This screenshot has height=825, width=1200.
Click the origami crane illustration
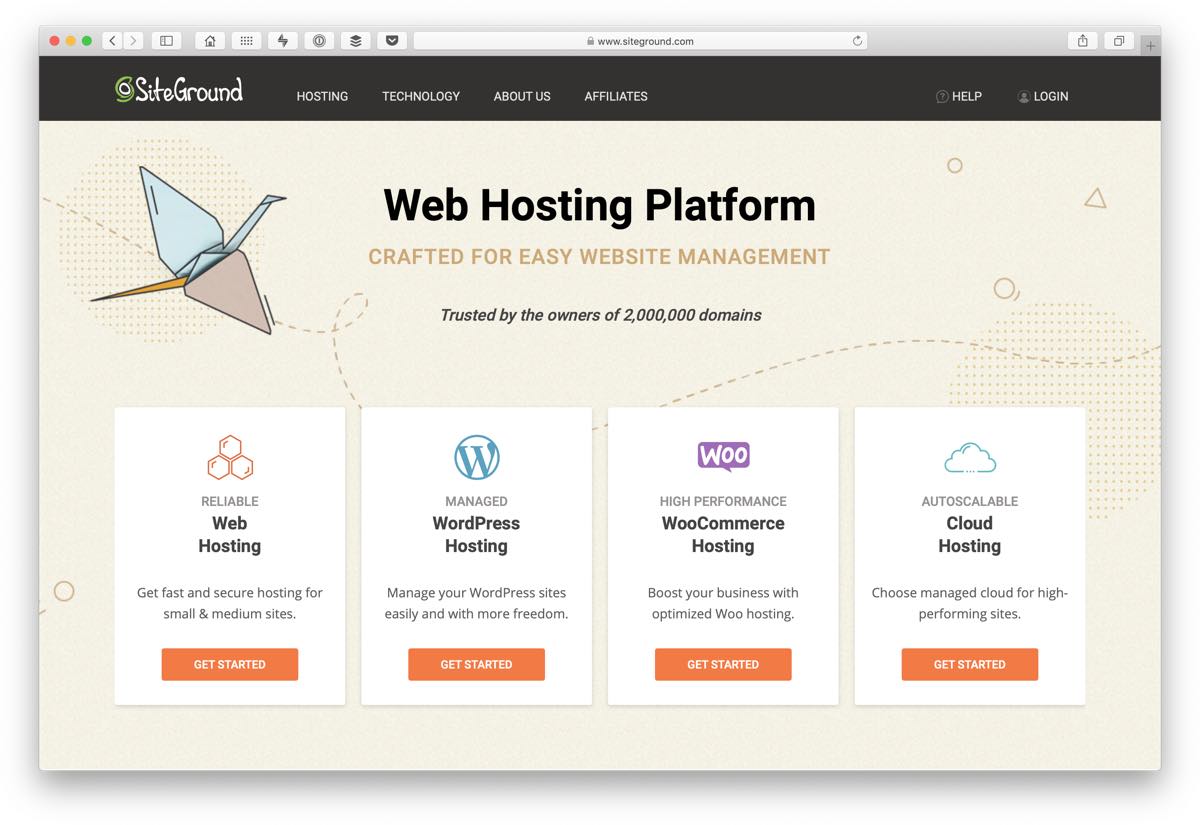tap(188, 250)
